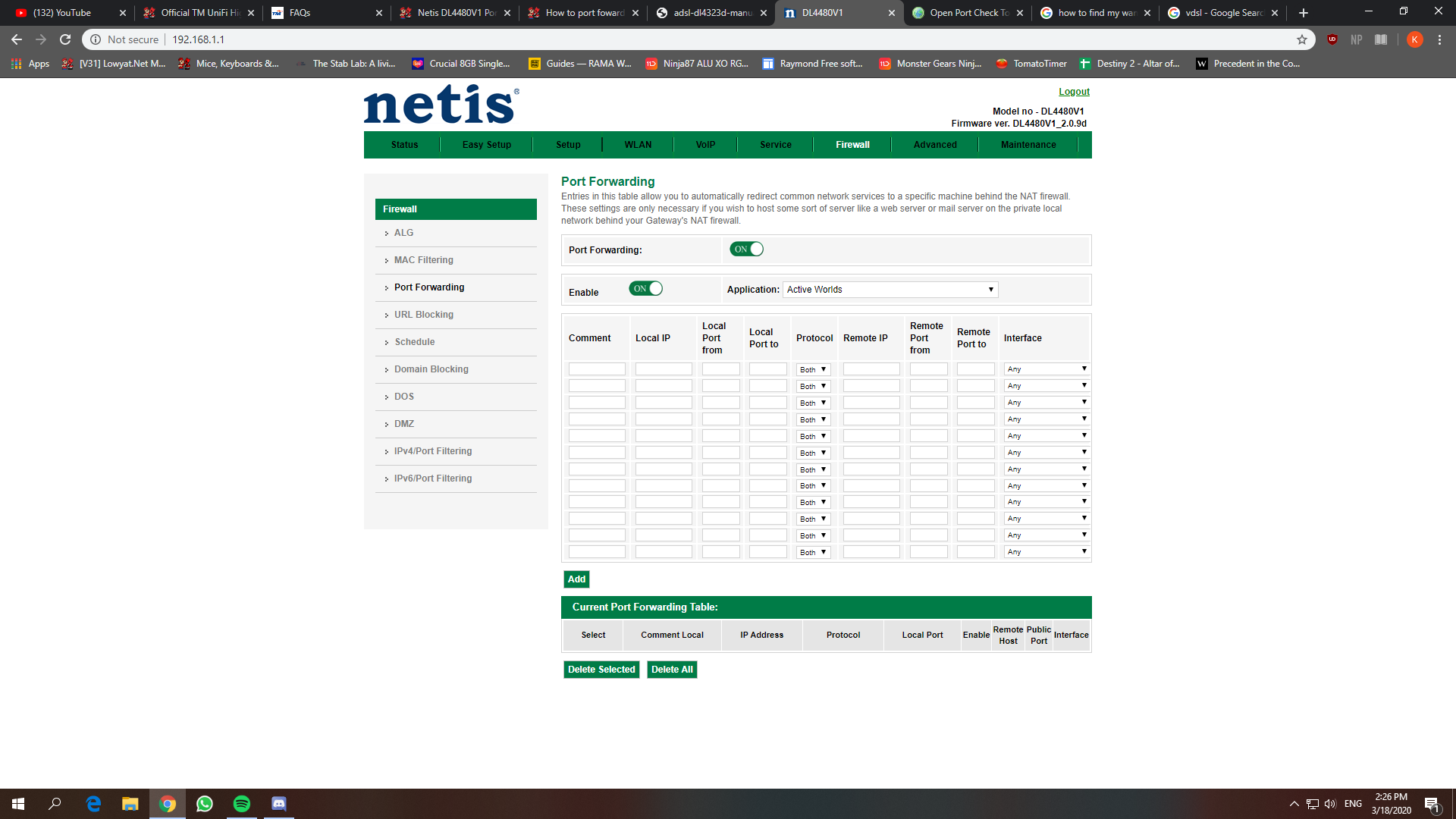Open Discord from the taskbar
Image resolution: width=1456 pixels, height=819 pixels.
click(x=279, y=804)
